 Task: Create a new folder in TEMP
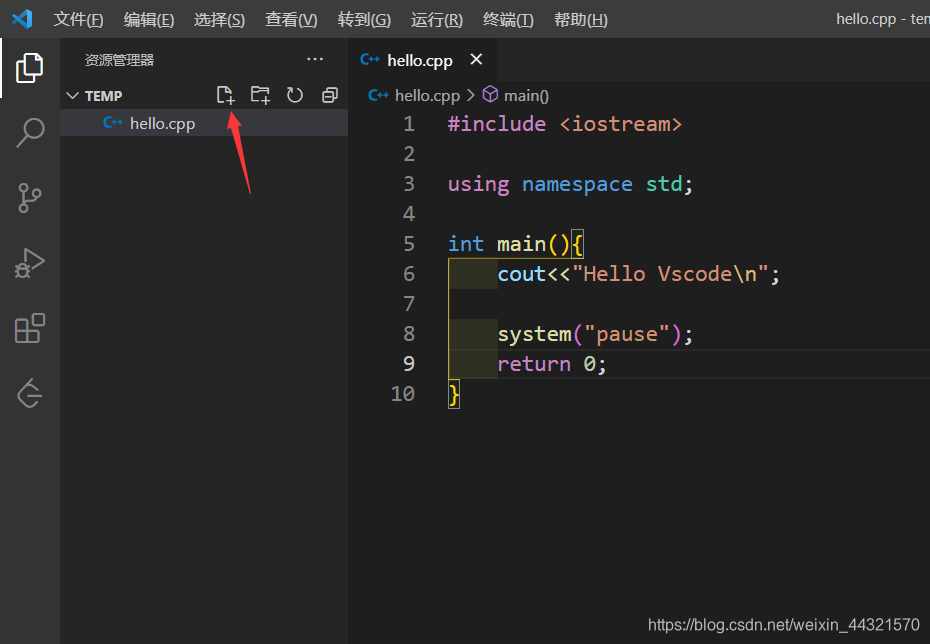click(260, 95)
